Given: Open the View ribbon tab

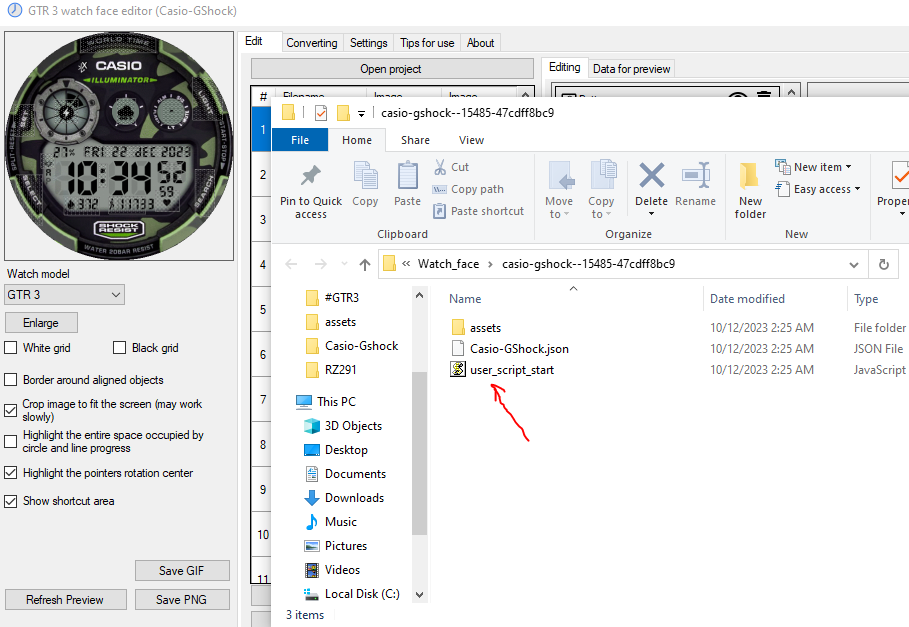Looking at the screenshot, I should coord(471,140).
